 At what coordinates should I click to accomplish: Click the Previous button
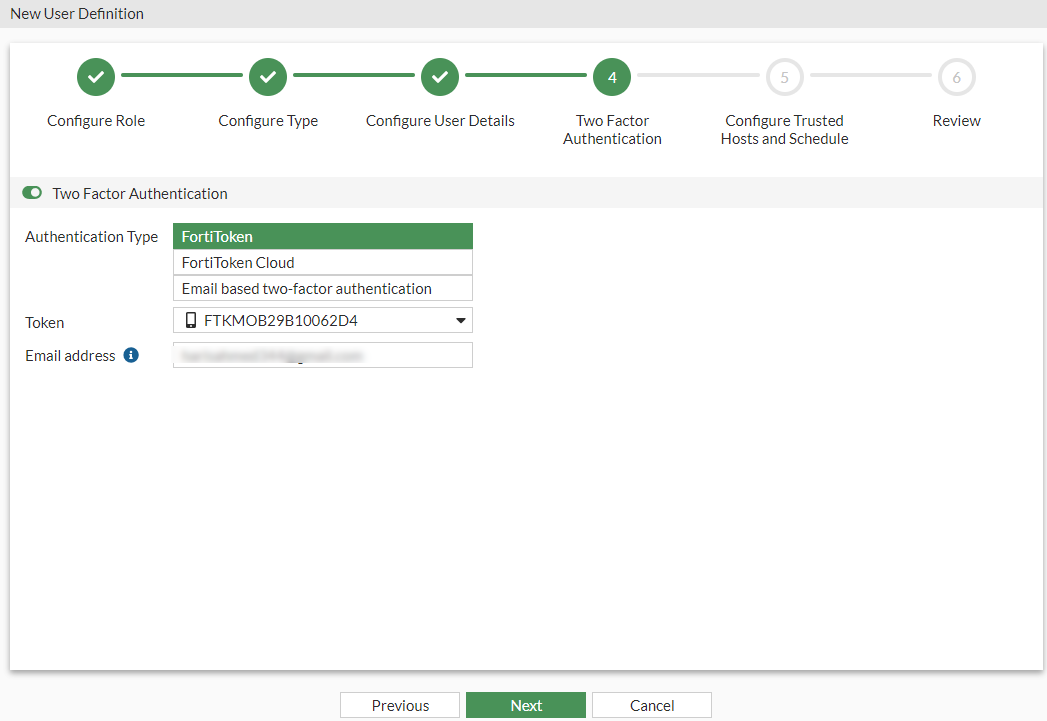[399, 704]
